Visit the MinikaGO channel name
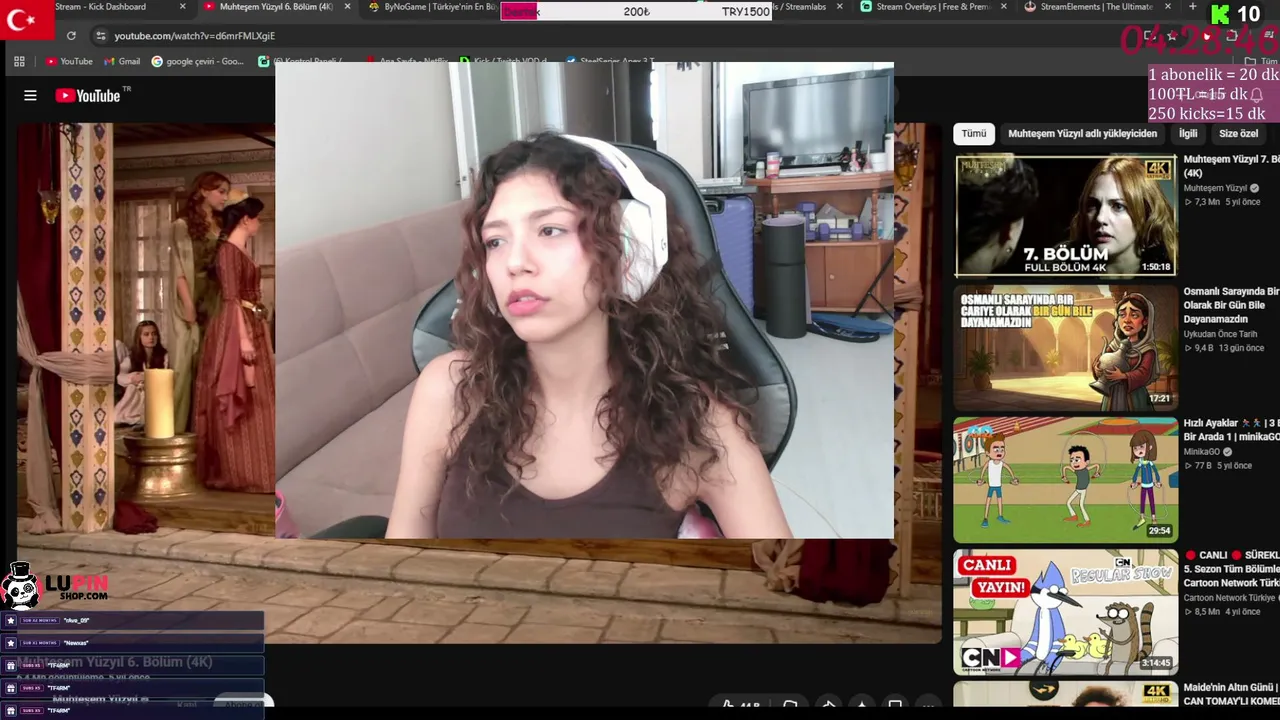1280x720 pixels. click(x=1201, y=451)
